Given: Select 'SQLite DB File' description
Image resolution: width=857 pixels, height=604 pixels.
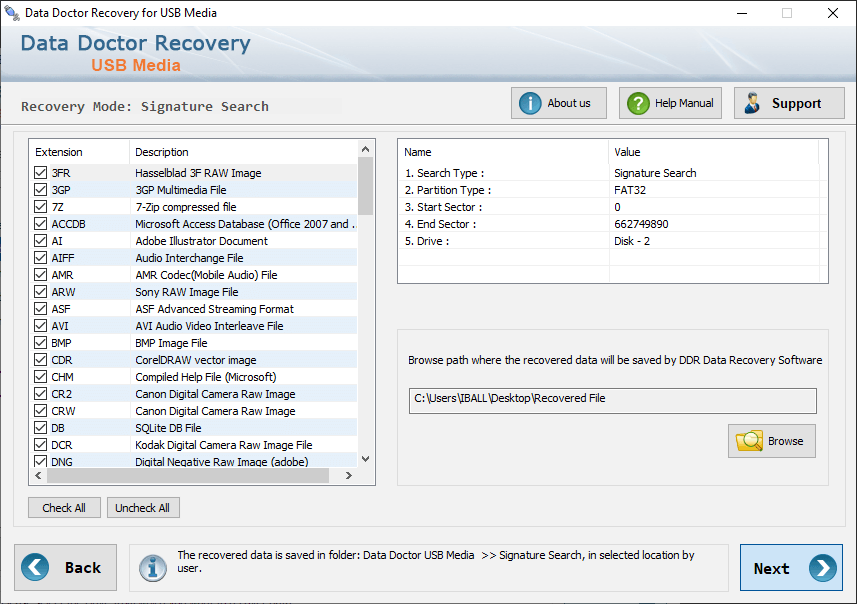Looking at the screenshot, I should 168,427.
